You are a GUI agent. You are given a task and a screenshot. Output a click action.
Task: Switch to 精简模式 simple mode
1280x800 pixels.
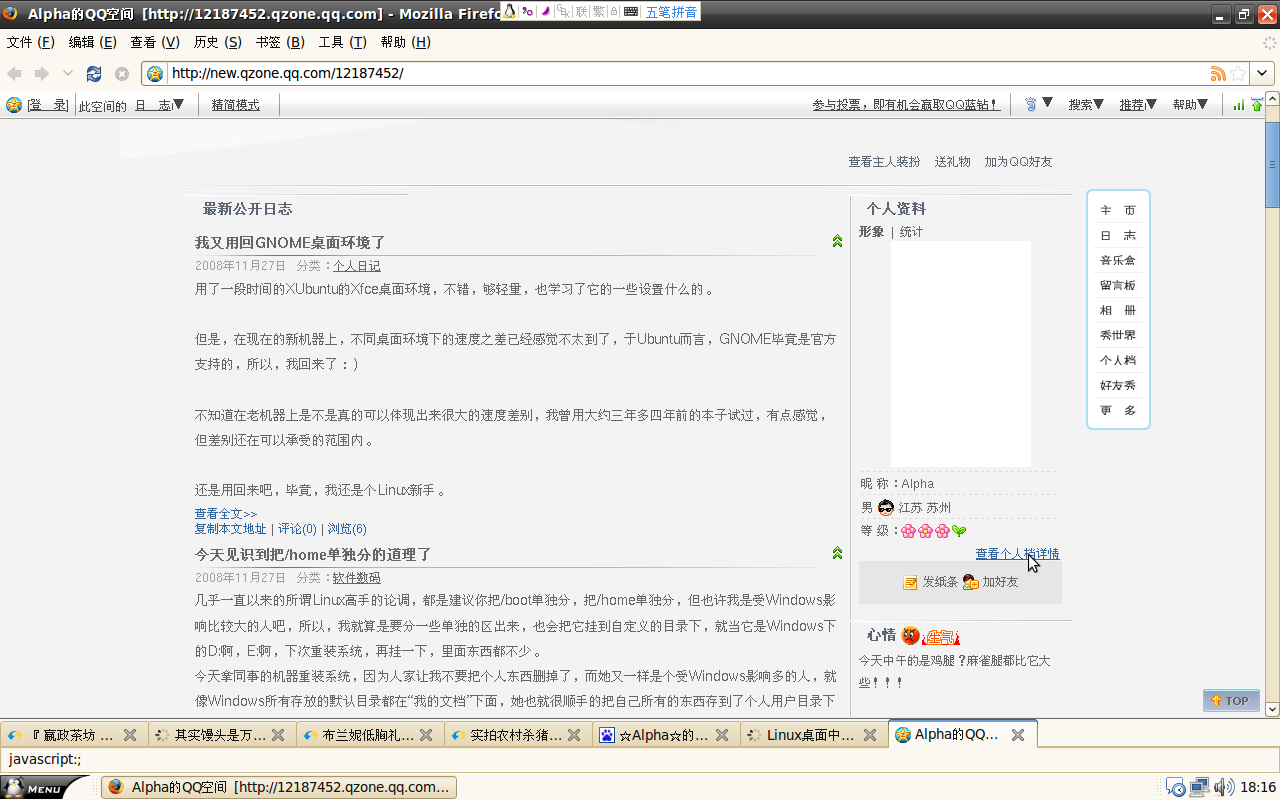[x=235, y=105]
